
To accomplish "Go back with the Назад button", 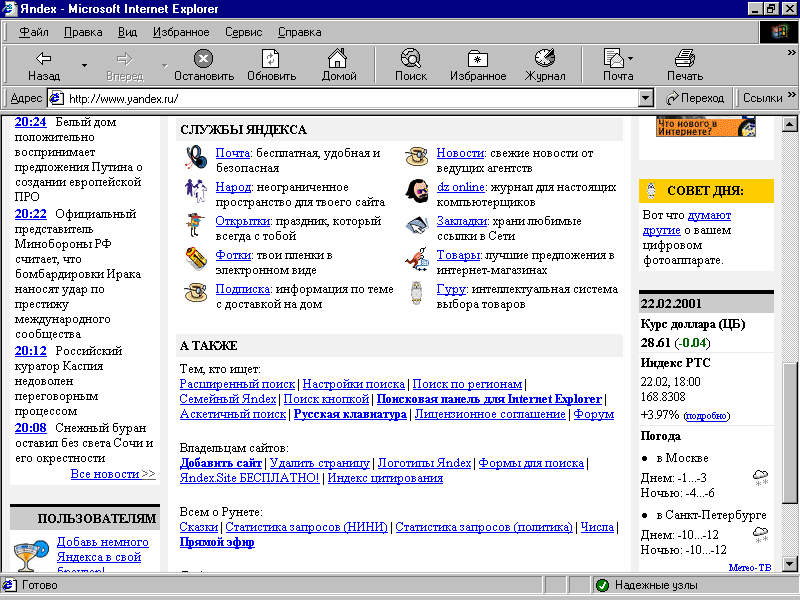I will tap(44, 65).
